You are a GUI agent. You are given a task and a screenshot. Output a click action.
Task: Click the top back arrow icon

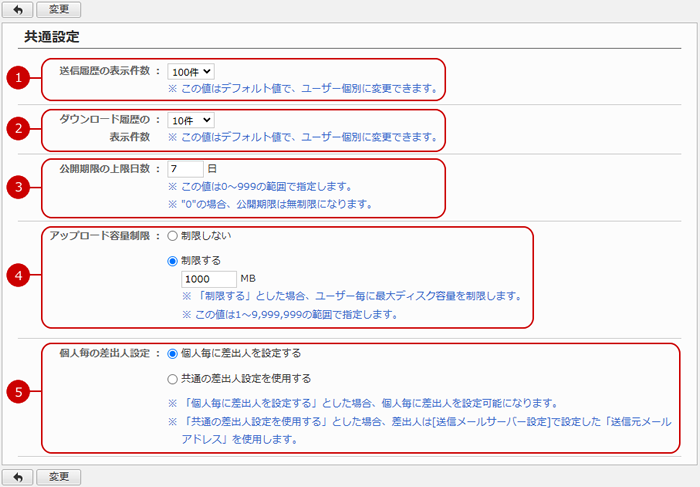18,9
